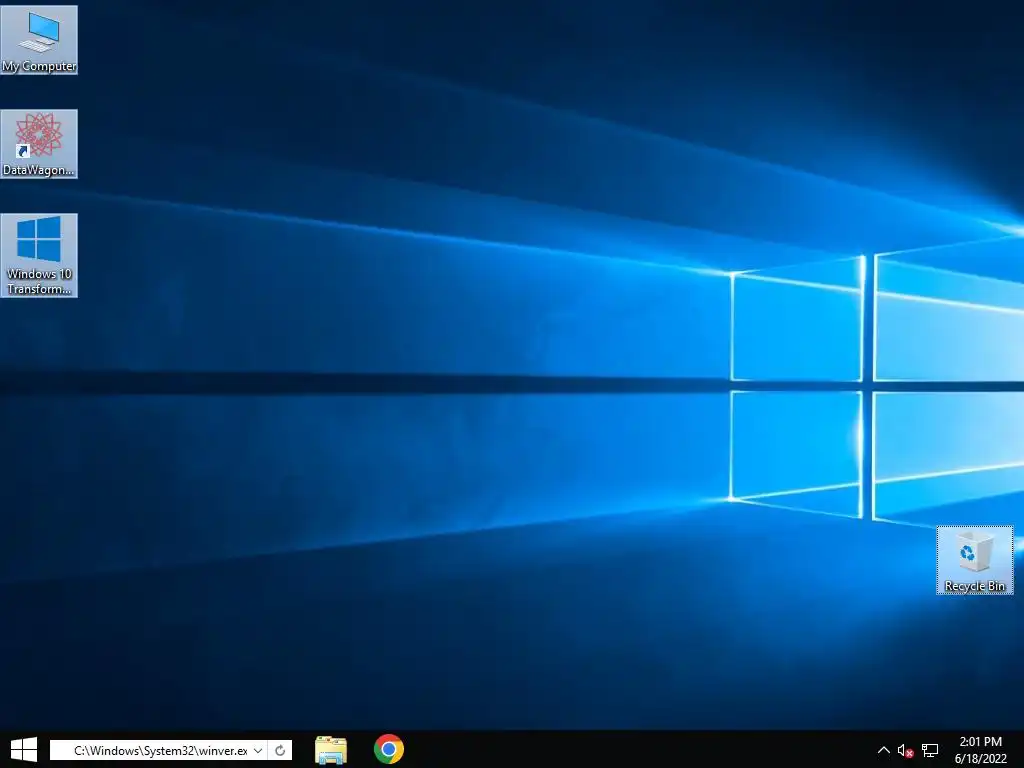Open File Explorer from the taskbar
This screenshot has height=768, width=1024.
pyautogui.click(x=331, y=750)
